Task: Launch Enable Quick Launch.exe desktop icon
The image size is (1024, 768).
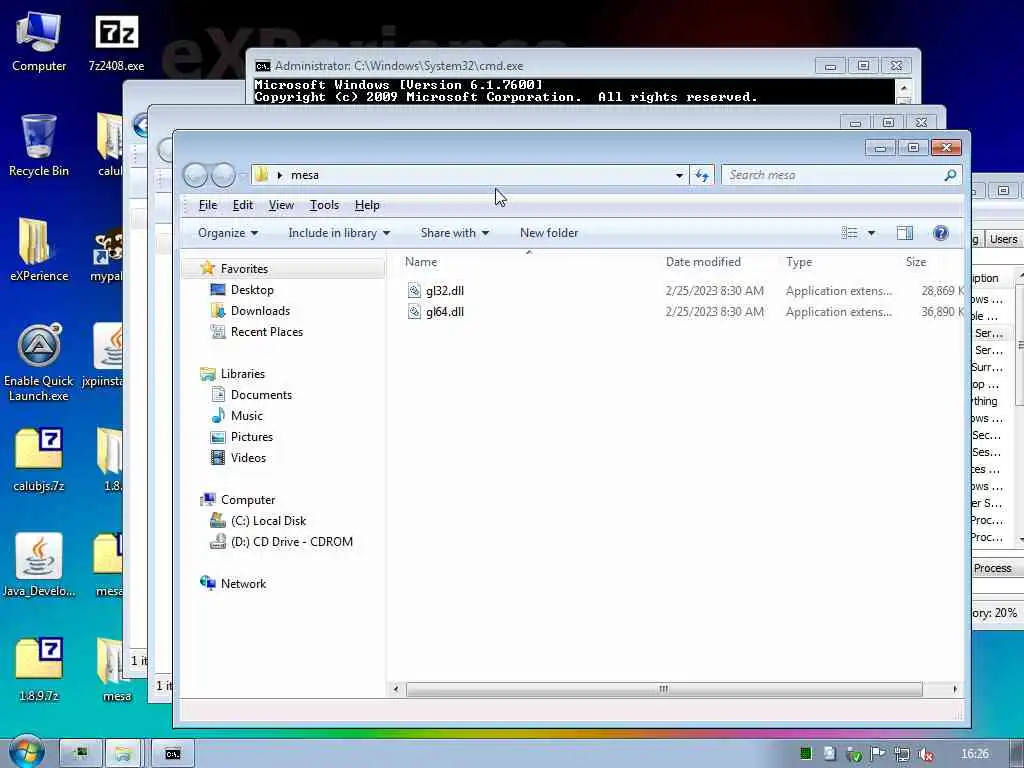Action: (39, 362)
